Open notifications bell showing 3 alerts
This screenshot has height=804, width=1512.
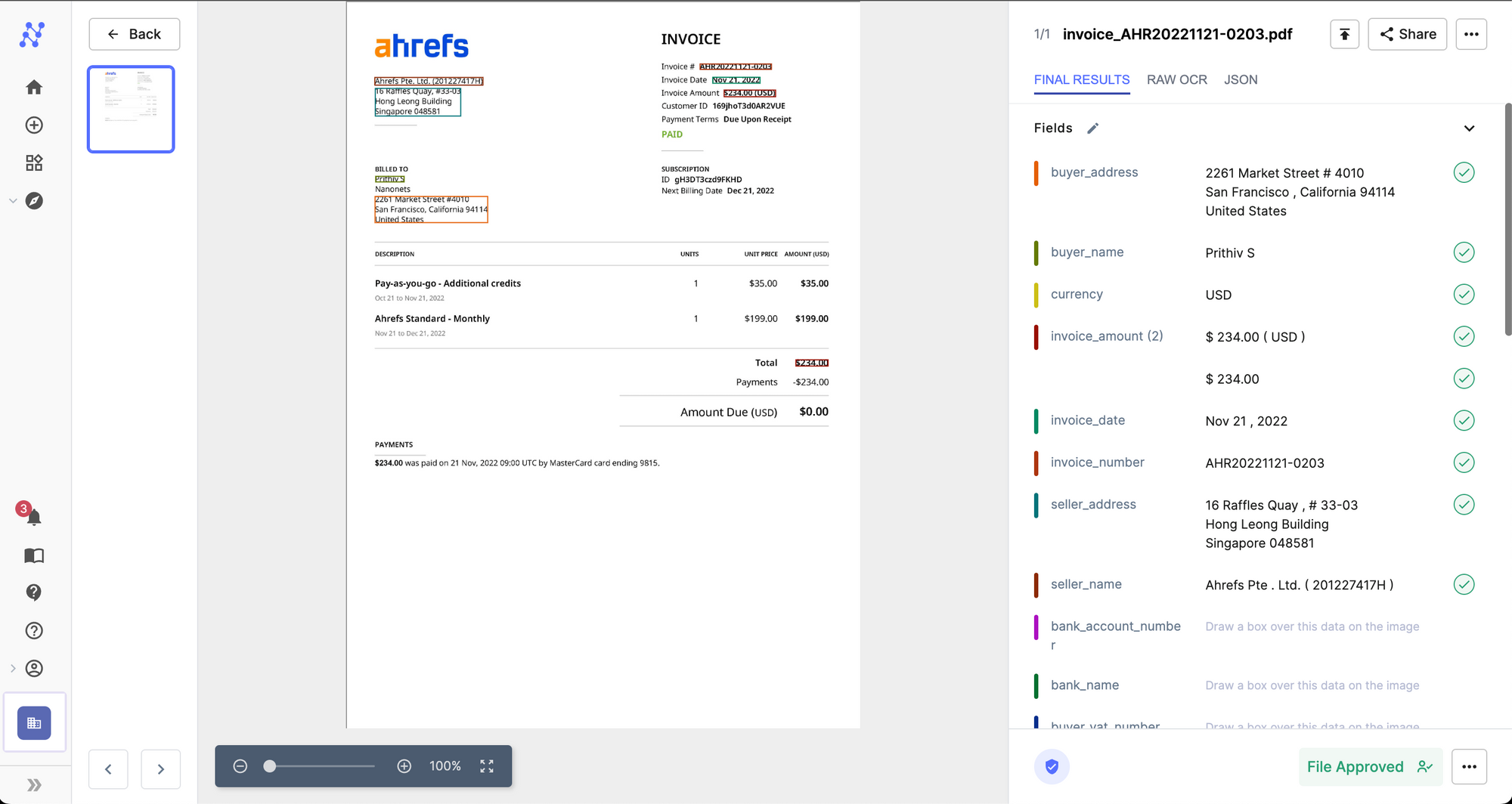33,517
